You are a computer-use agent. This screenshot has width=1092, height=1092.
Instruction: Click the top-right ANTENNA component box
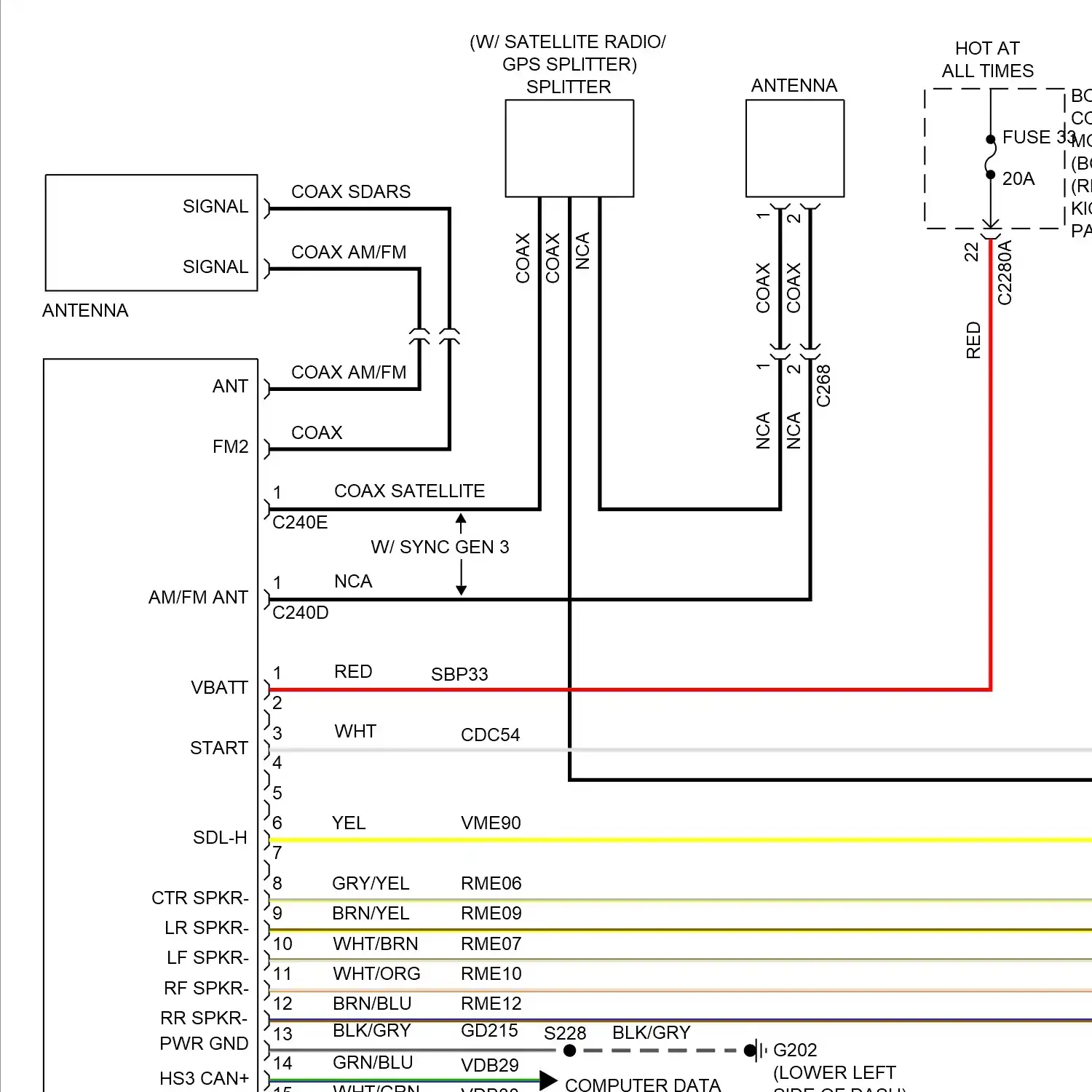(x=795, y=149)
